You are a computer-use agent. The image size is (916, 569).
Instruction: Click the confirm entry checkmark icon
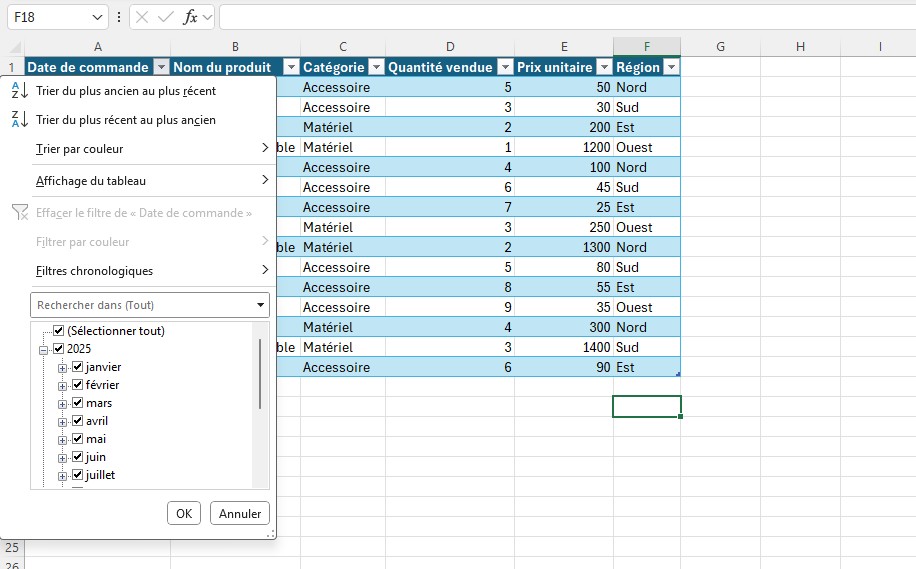pos(166,17)
